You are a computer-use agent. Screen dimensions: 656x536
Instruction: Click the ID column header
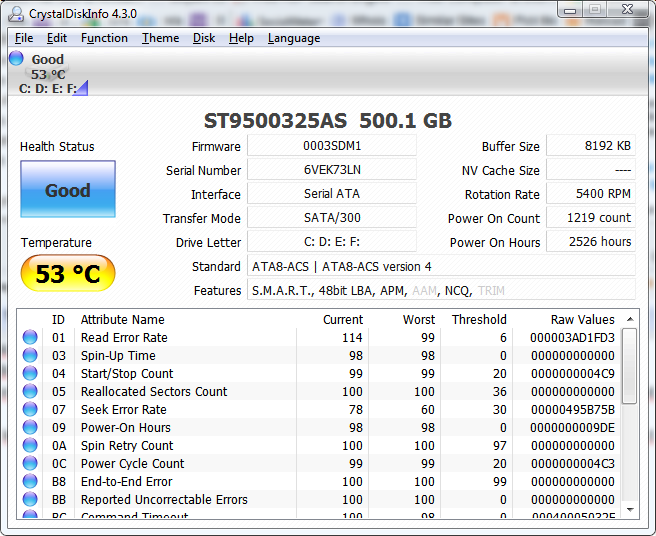58,319
